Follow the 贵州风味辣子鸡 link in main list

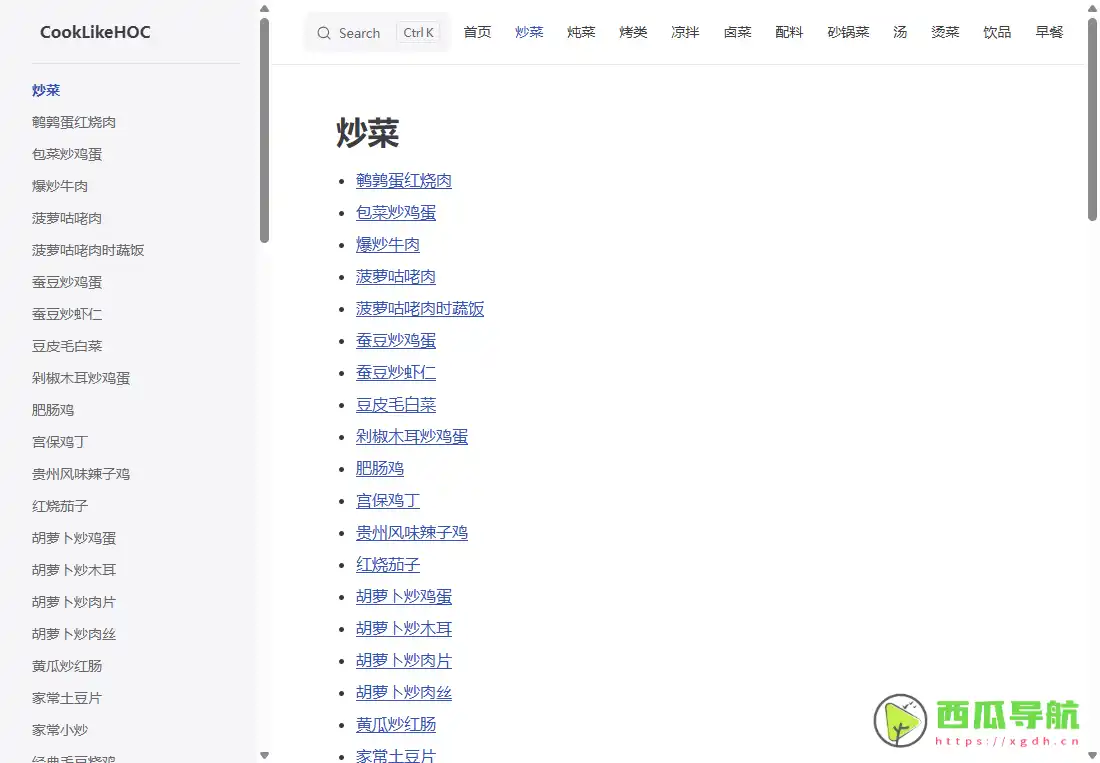point(412,533)
